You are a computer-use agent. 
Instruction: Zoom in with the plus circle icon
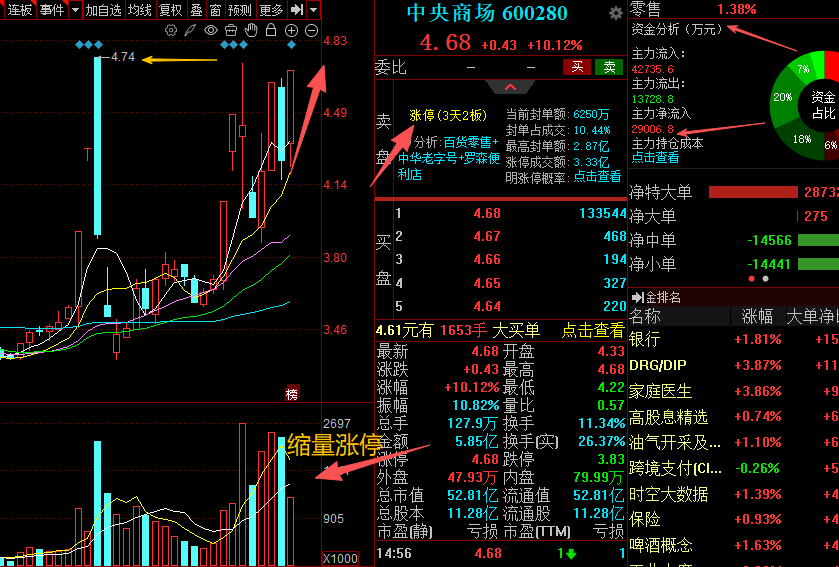tap(291, 30)
